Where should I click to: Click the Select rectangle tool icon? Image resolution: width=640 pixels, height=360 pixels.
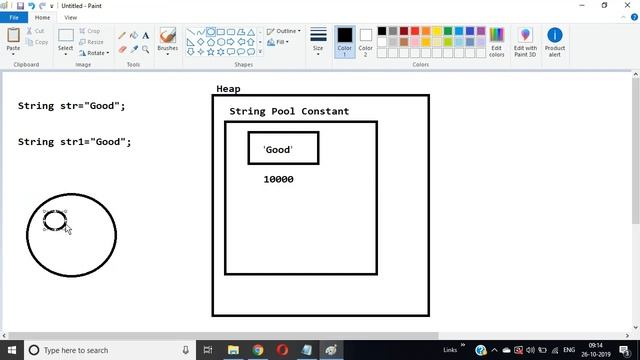click(66, 35)
